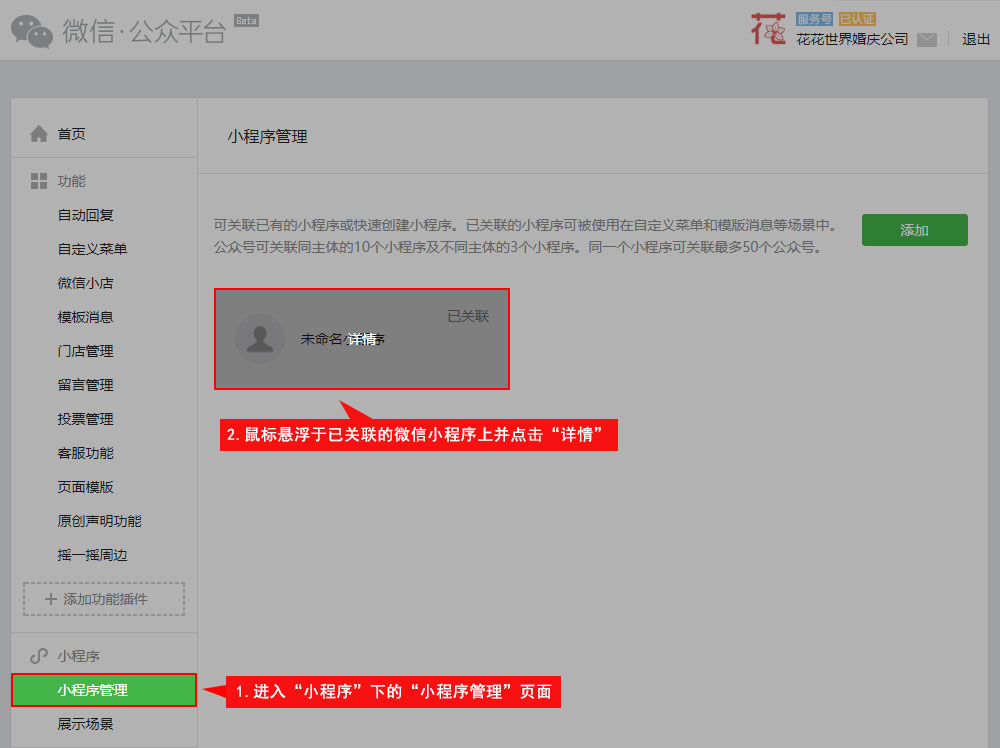
Task: Open the mail envelope icon
Action: (x=927, y=40)
